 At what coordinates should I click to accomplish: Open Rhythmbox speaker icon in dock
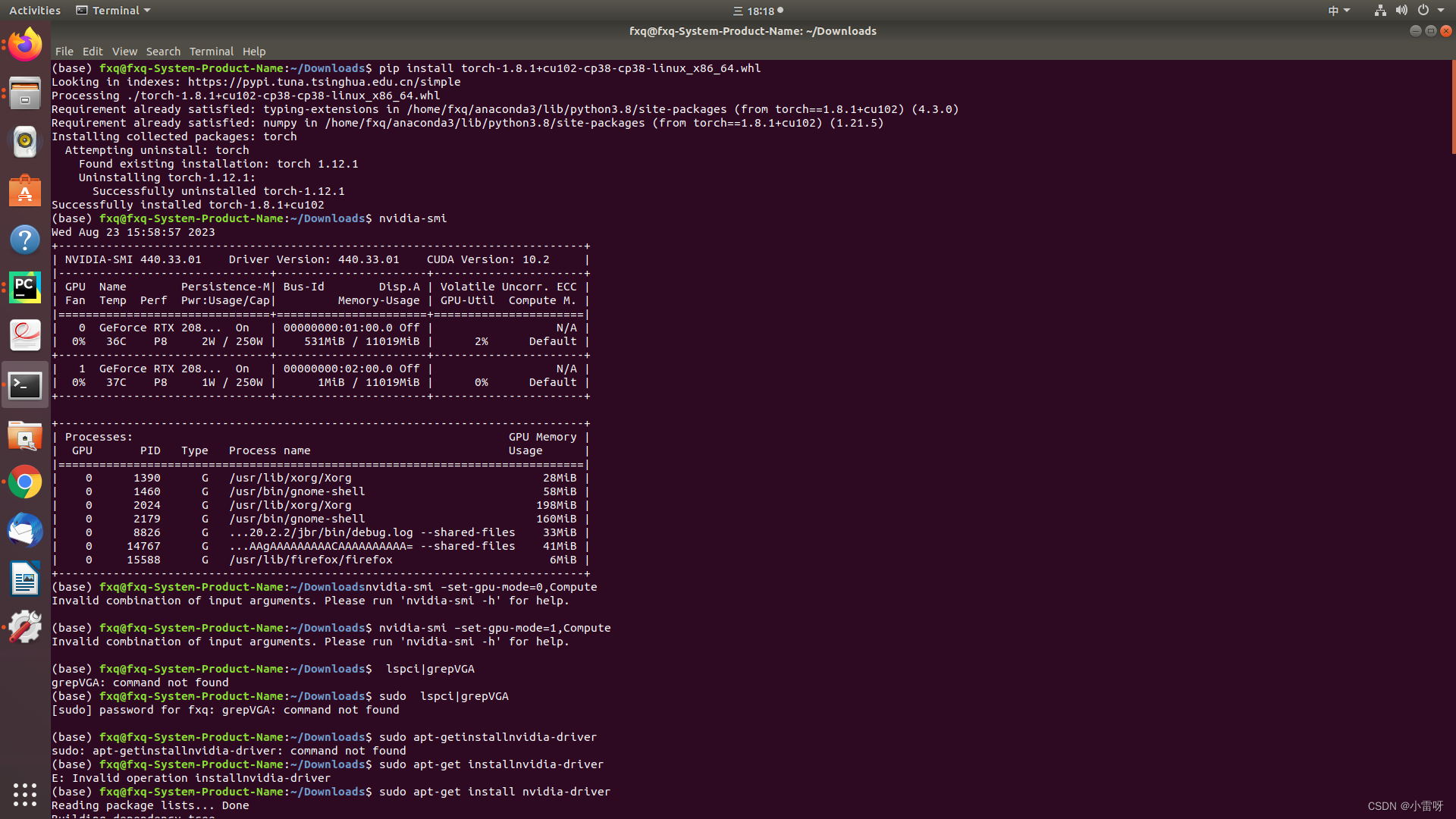tap(25, 142)
